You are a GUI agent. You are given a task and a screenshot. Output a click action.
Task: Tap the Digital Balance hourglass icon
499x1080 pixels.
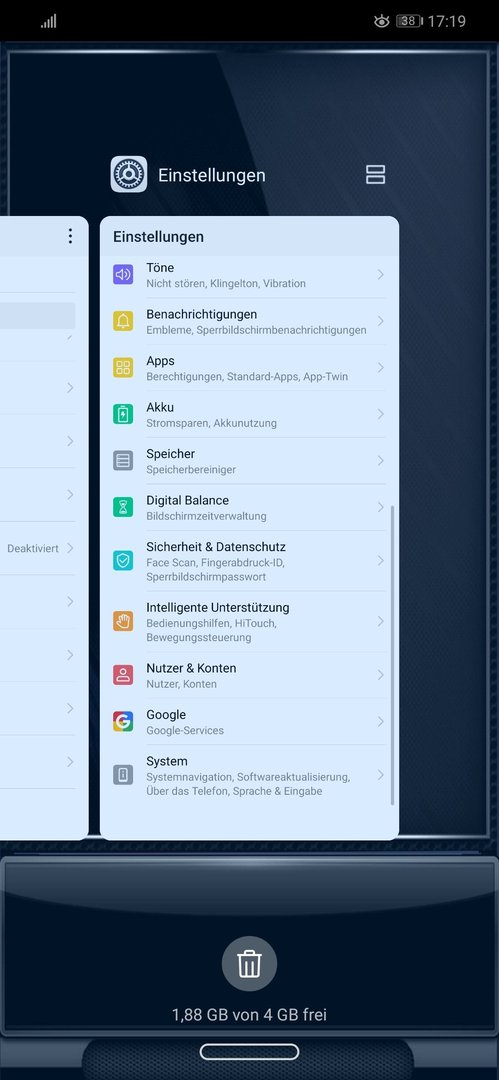123,507
